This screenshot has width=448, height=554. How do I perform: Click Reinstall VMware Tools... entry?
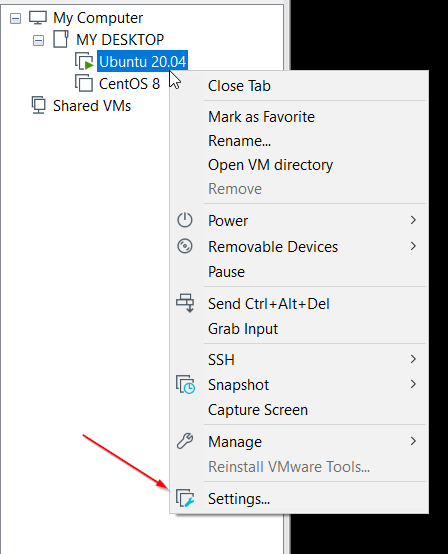tap(299, 467)
